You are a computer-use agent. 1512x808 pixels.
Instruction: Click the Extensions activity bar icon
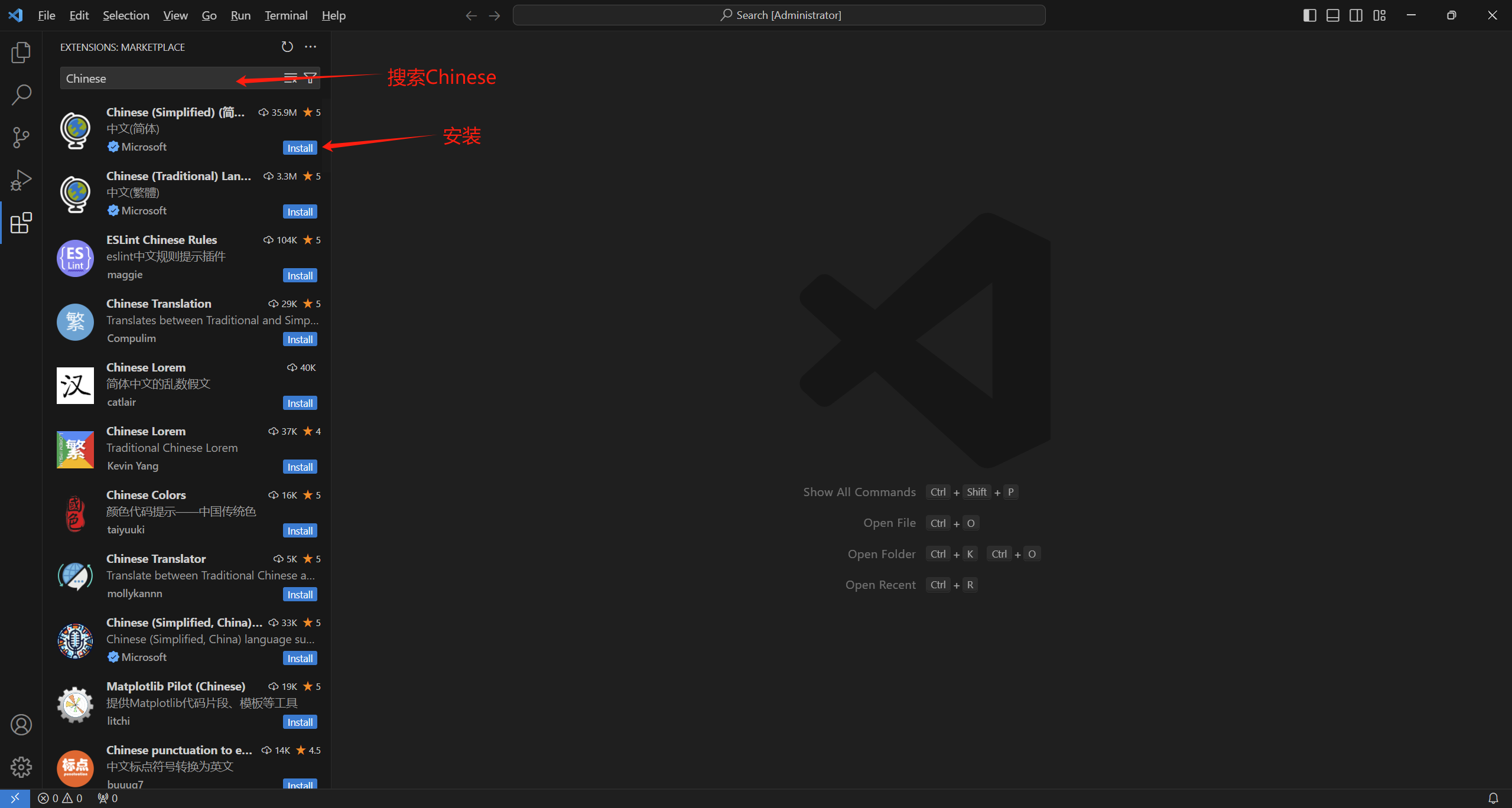21,223
